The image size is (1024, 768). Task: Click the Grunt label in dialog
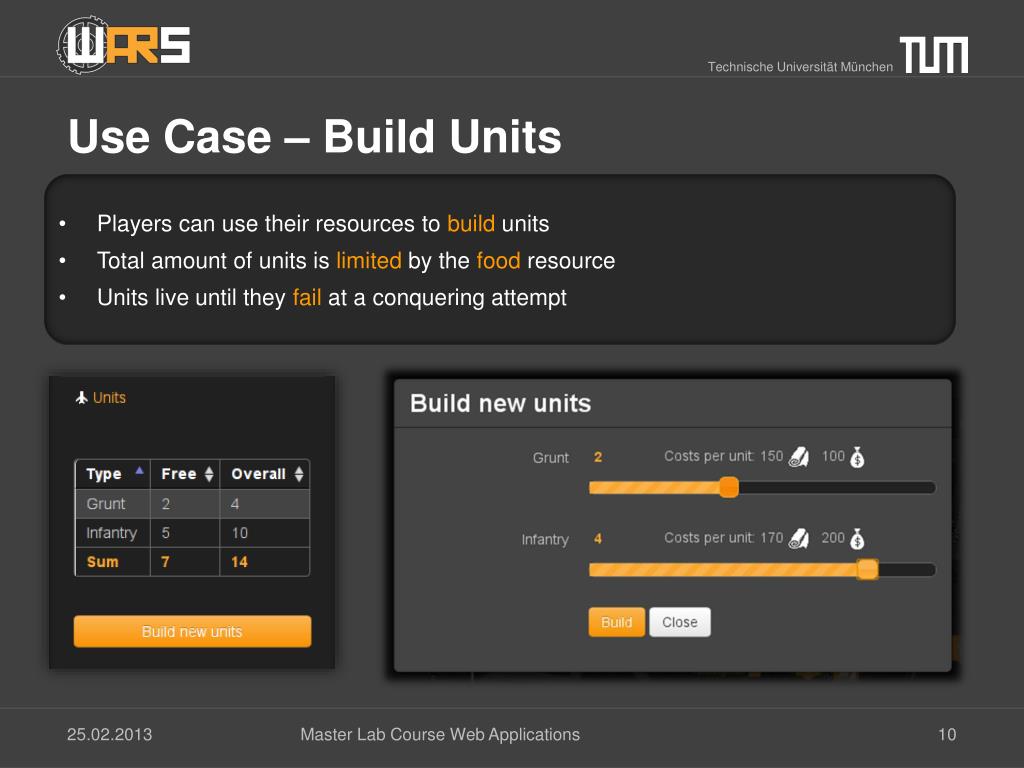[551, 458]
